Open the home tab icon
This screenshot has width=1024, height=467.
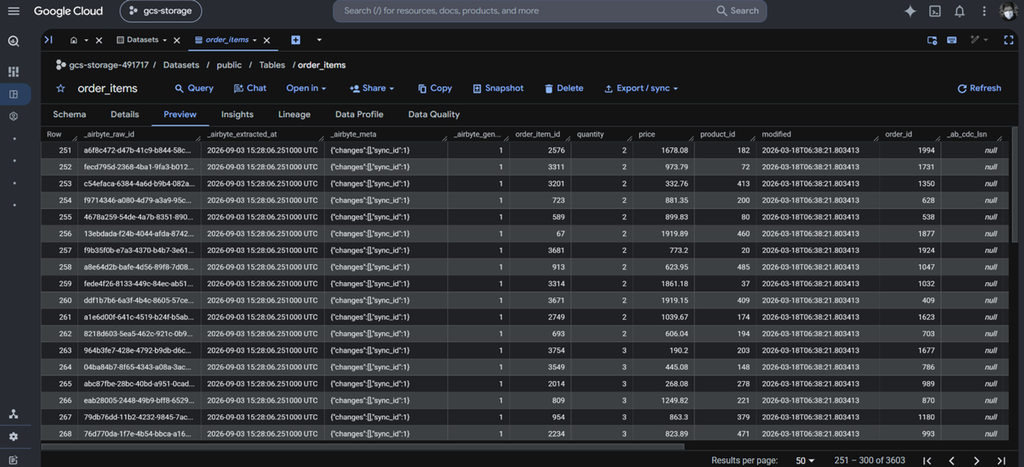[x=74, y=40]
